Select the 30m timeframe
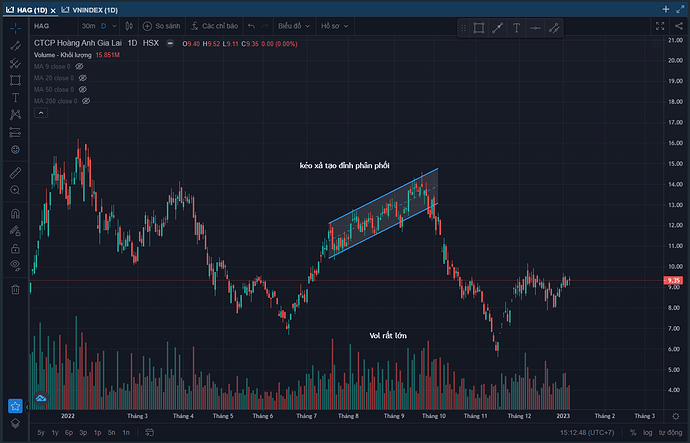 (88, 26)
